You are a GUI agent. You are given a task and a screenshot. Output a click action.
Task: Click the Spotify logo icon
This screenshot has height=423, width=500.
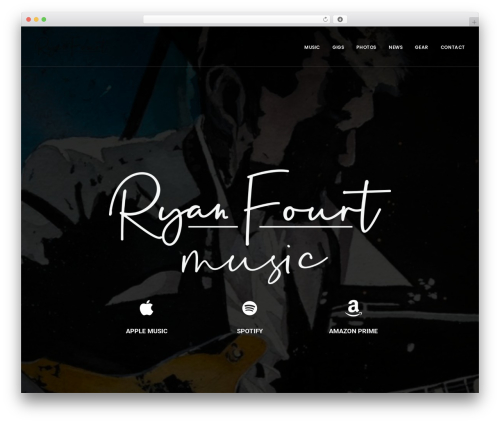pyautogui.click(x=250, y=308)
